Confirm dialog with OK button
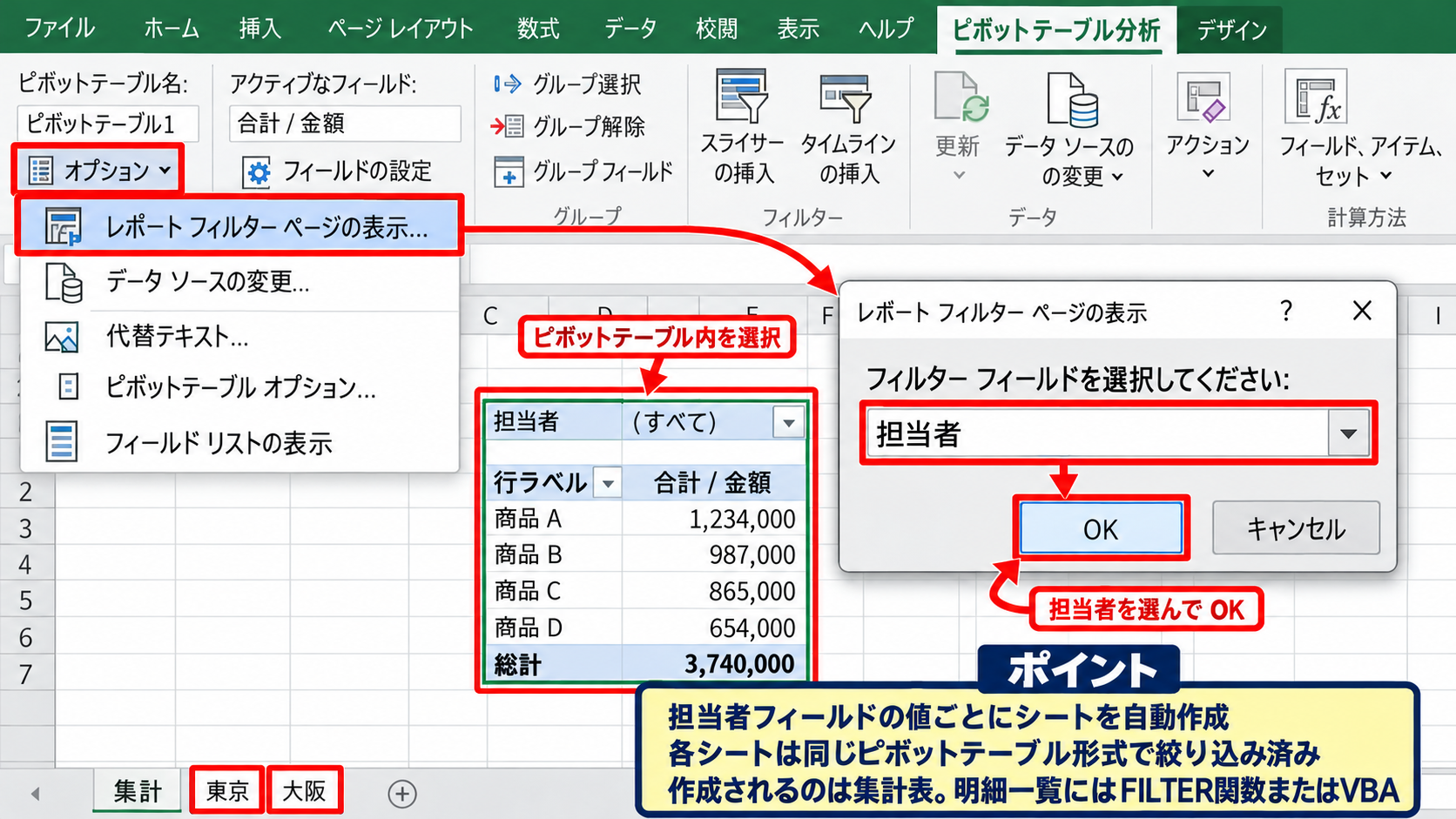 pyautogui.click(x=1101, y=528)
